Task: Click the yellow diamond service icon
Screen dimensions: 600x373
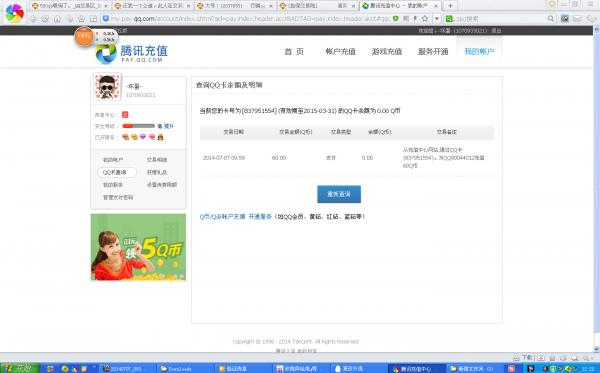Action: (134, 137)
